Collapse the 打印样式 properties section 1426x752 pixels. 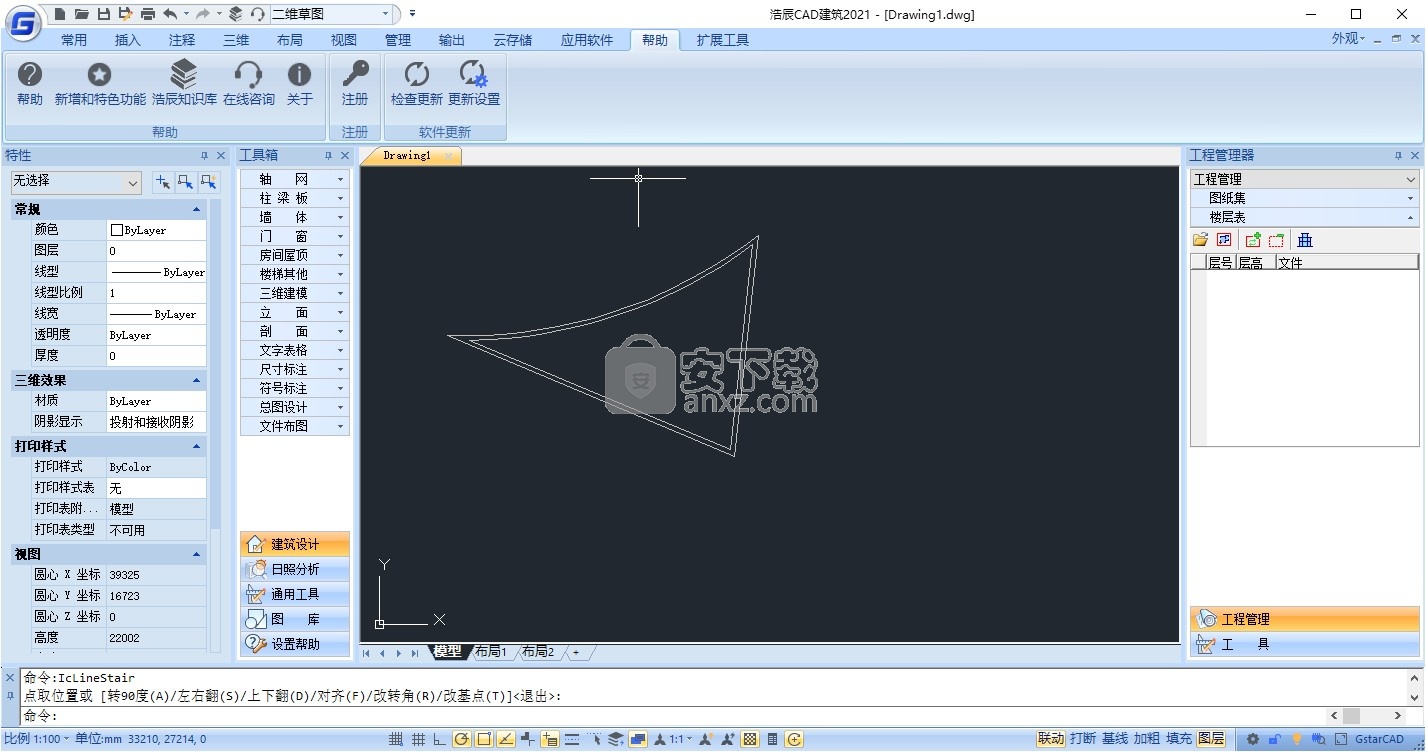tap(197, 447)
